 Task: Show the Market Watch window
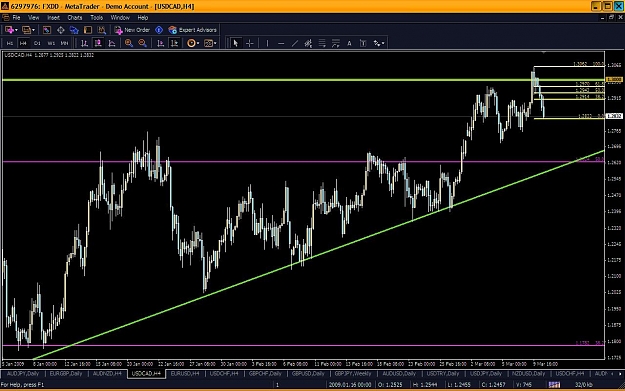point(47,30)
